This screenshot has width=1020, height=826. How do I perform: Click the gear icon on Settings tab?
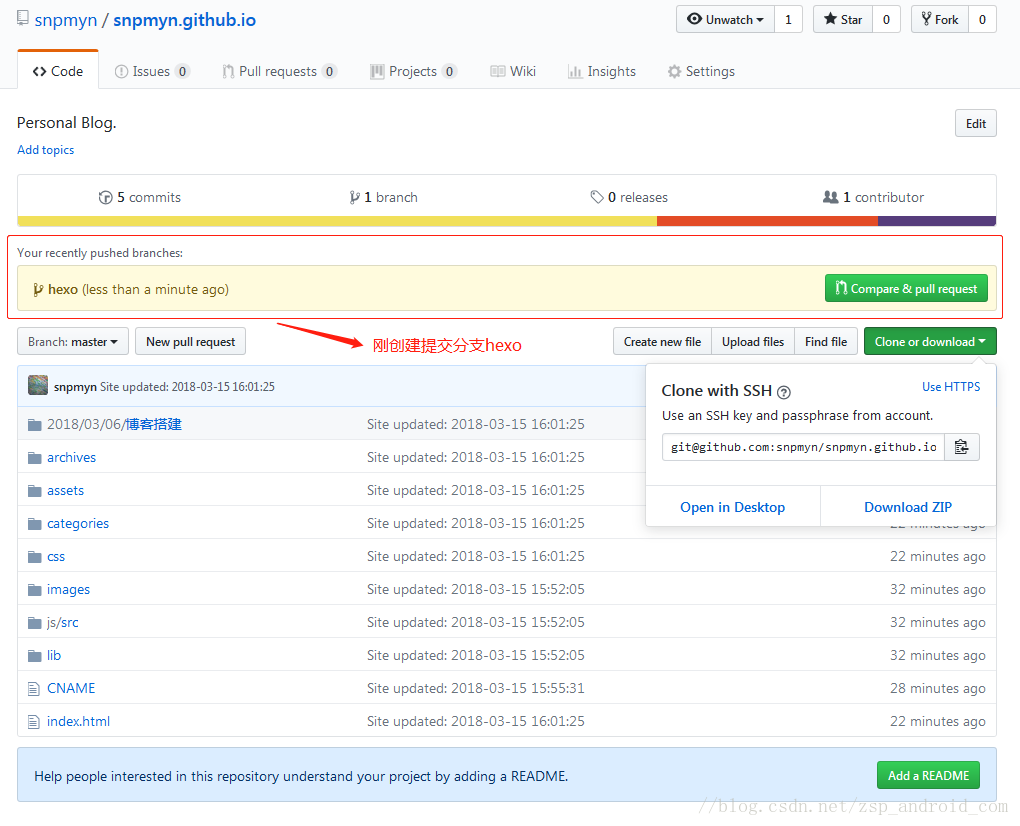(675, 72)
